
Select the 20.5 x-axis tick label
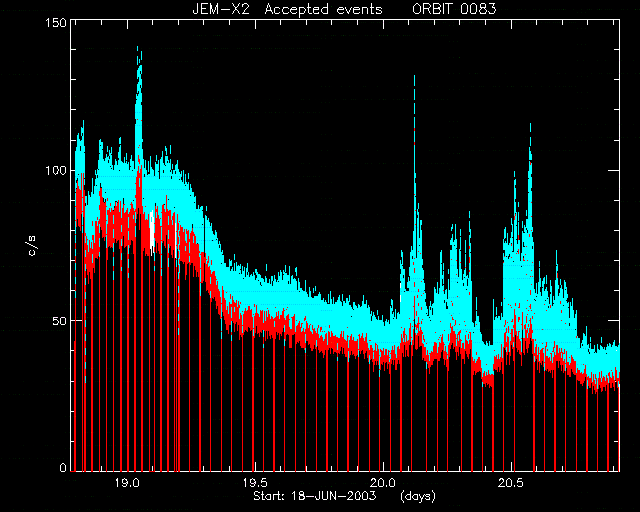(511, 483)
